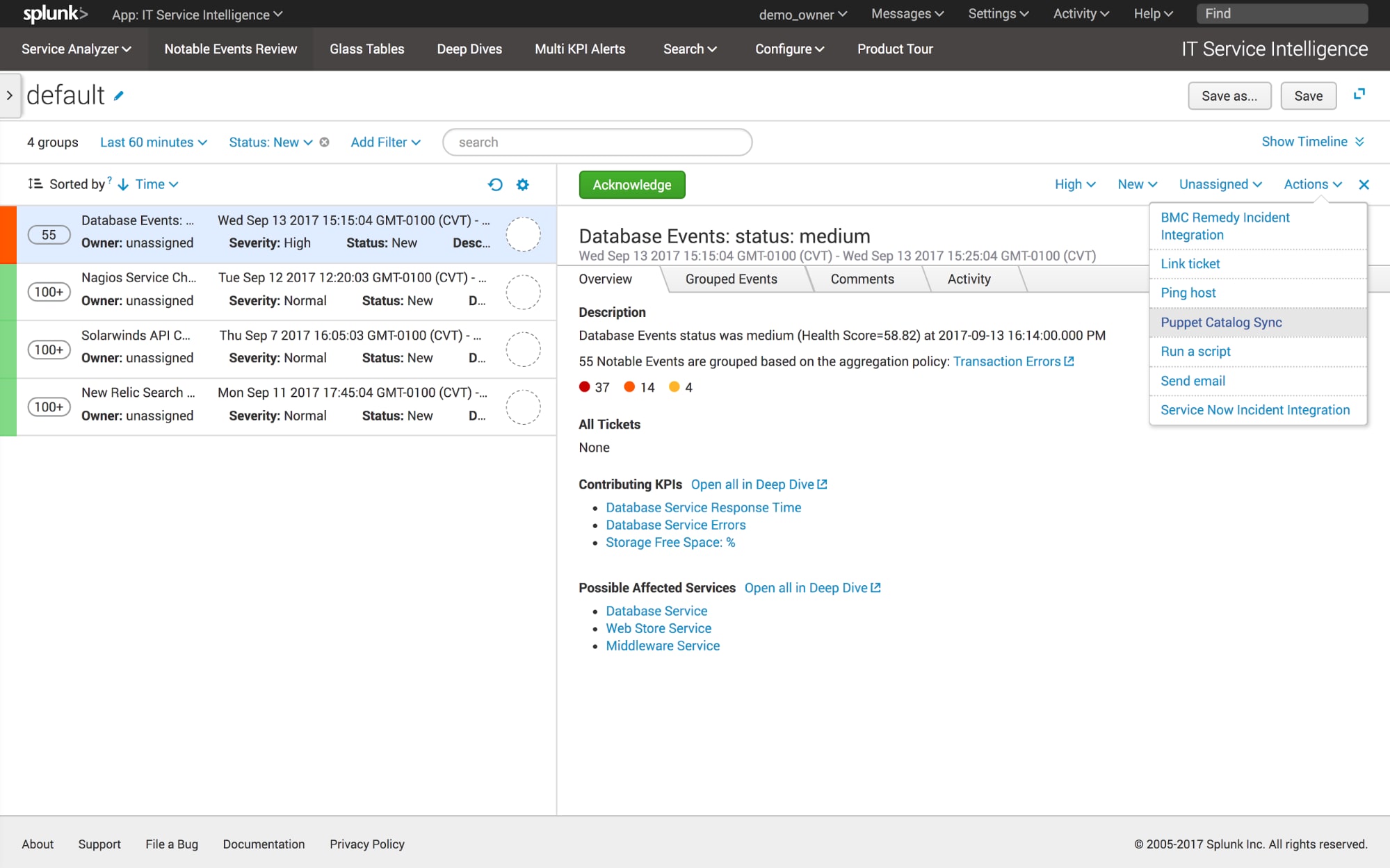Open Deep Dives

[469, 49]
